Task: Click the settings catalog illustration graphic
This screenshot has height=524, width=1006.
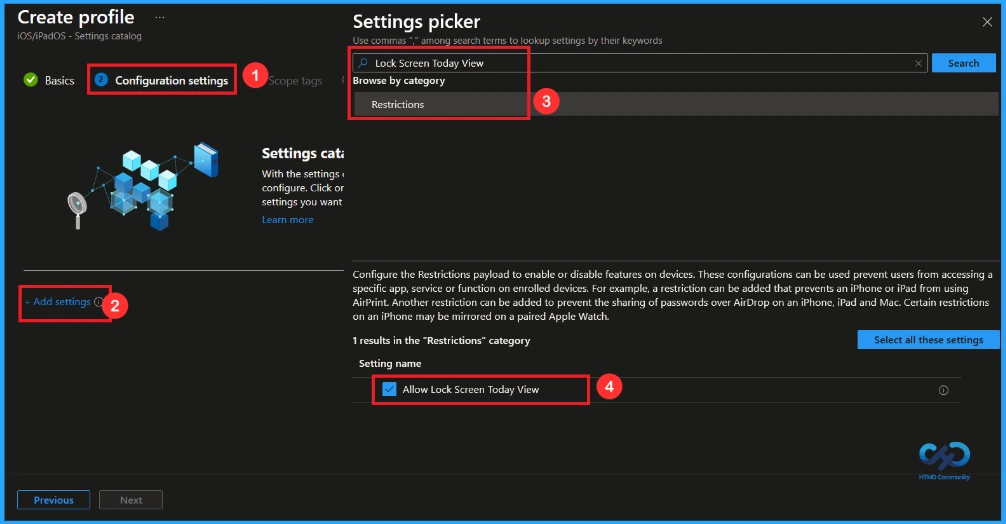Action: [144, 186]
